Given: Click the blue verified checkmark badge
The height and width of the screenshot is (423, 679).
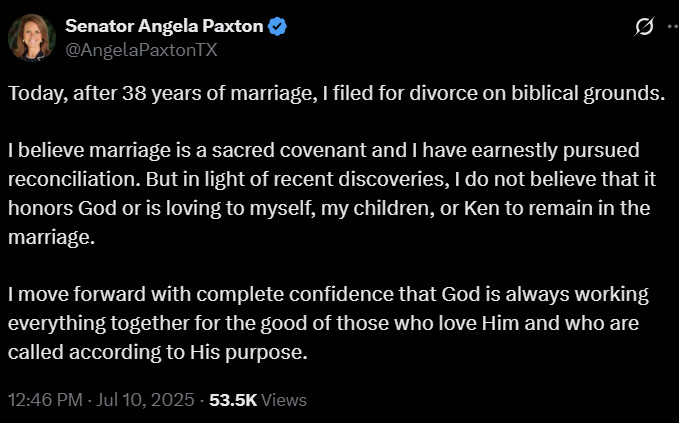Looking at the screenshot, I should (277, 26).
